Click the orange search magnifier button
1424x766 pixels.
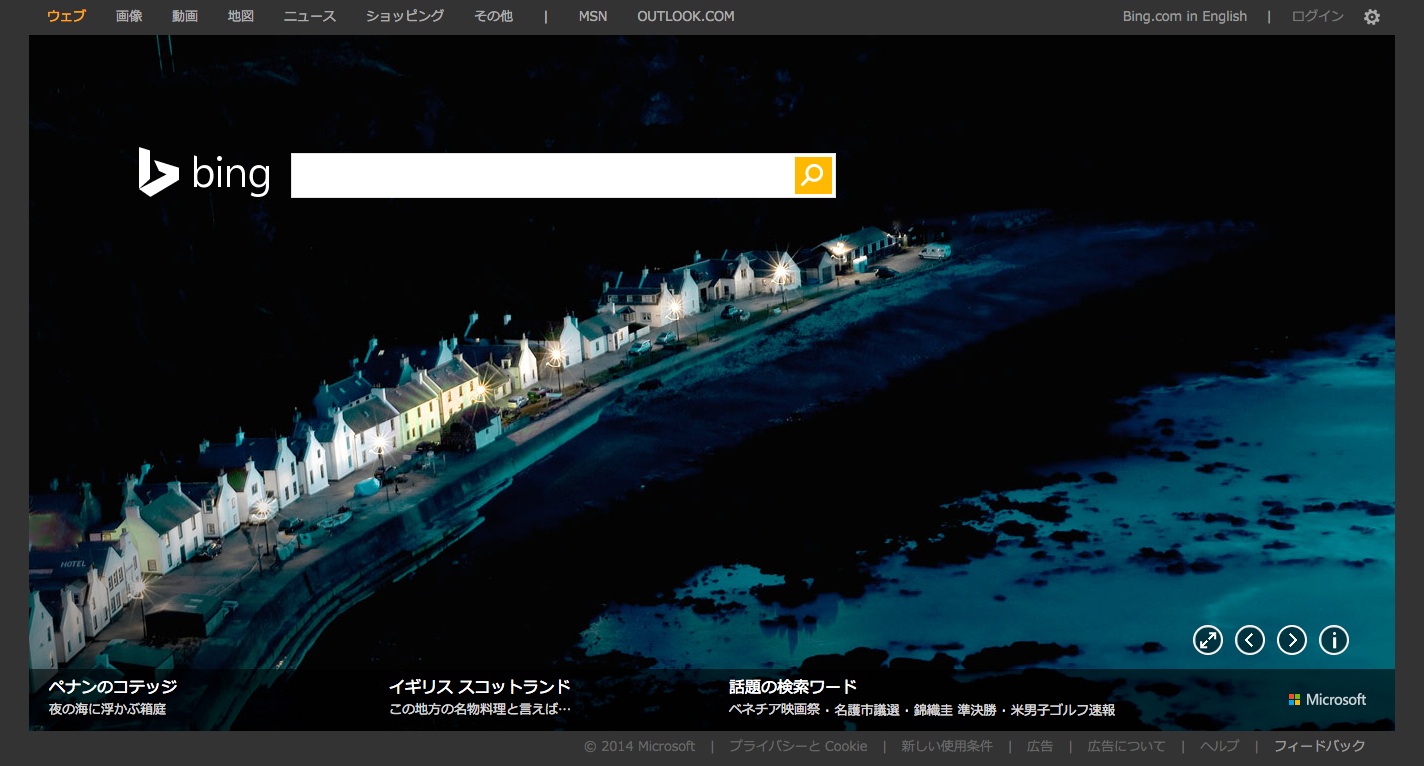click(813, 175)
